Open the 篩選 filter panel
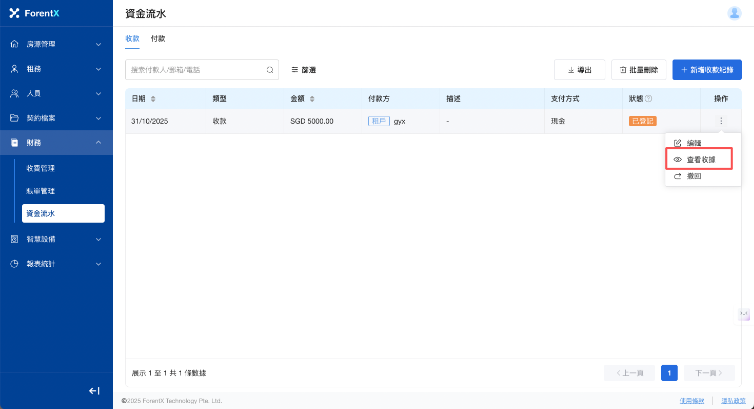 (304, 70)
